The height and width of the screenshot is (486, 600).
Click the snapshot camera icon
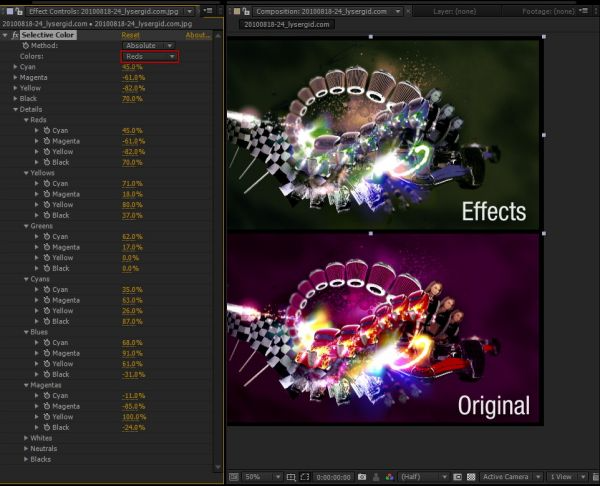362,477
